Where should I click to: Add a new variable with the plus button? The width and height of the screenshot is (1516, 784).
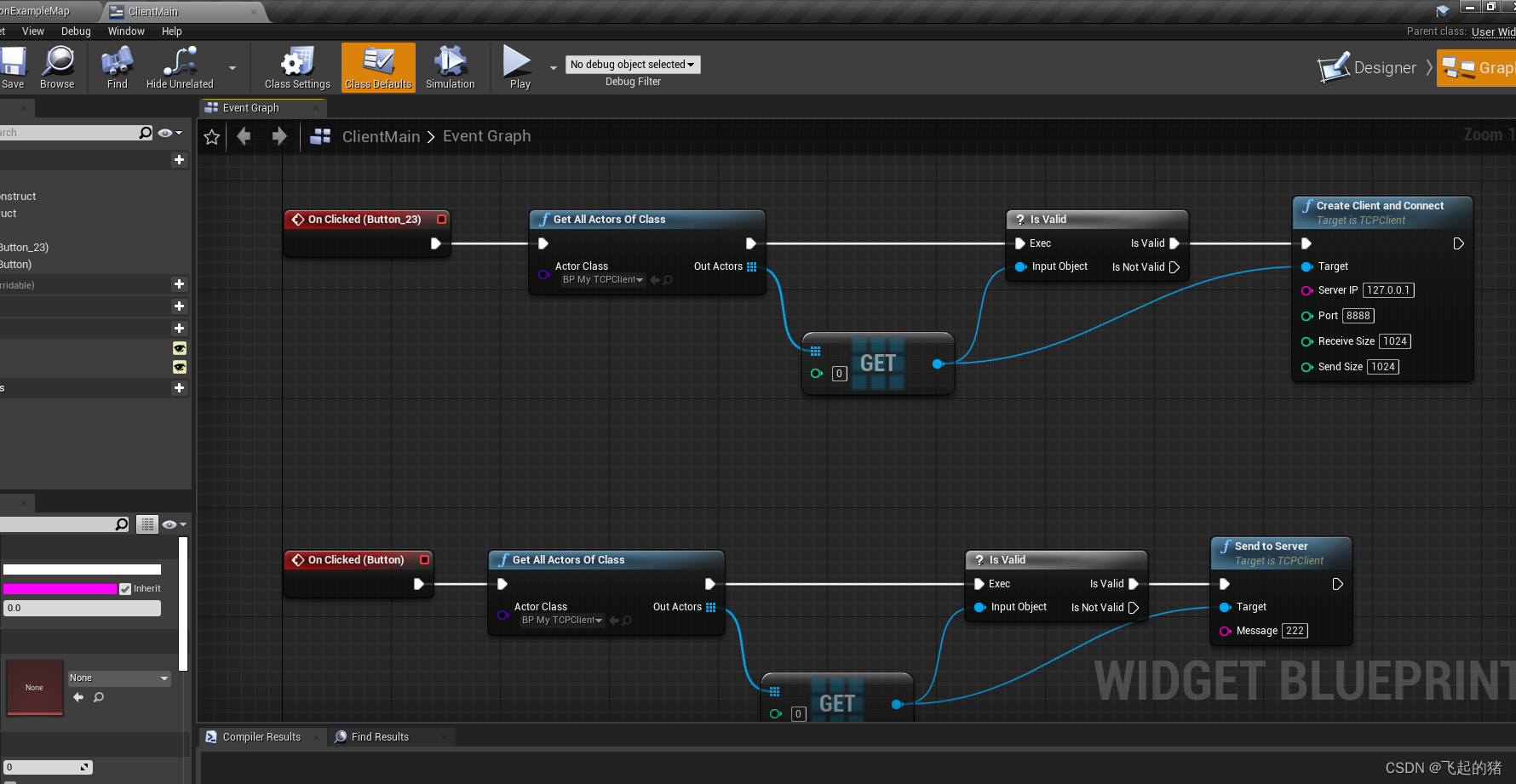click(x=179, y=328)
